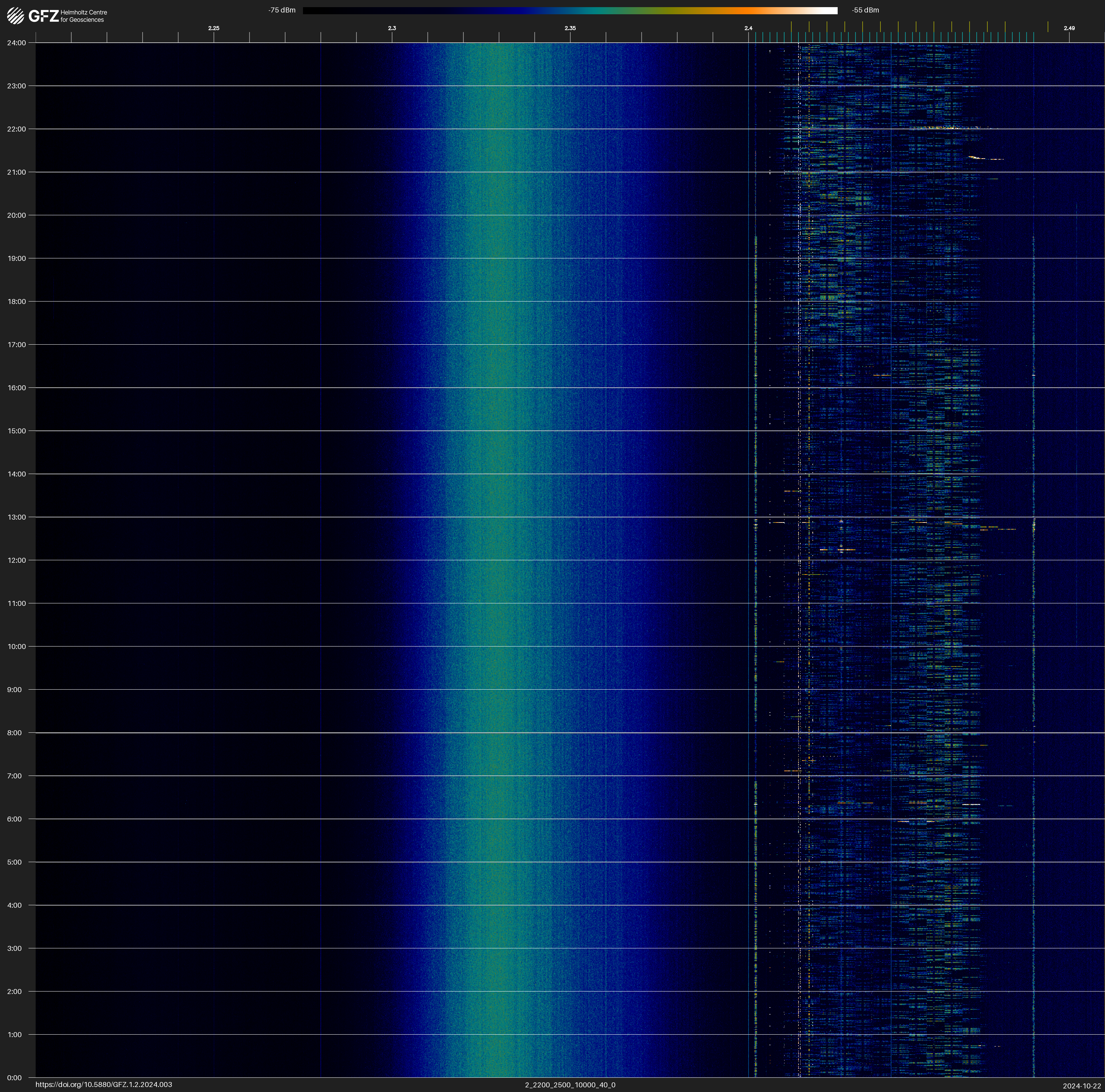This screenshot has width=1105, height=1092.
Task: Select the 2.3 frequency axis label
Action: (392, 28)
